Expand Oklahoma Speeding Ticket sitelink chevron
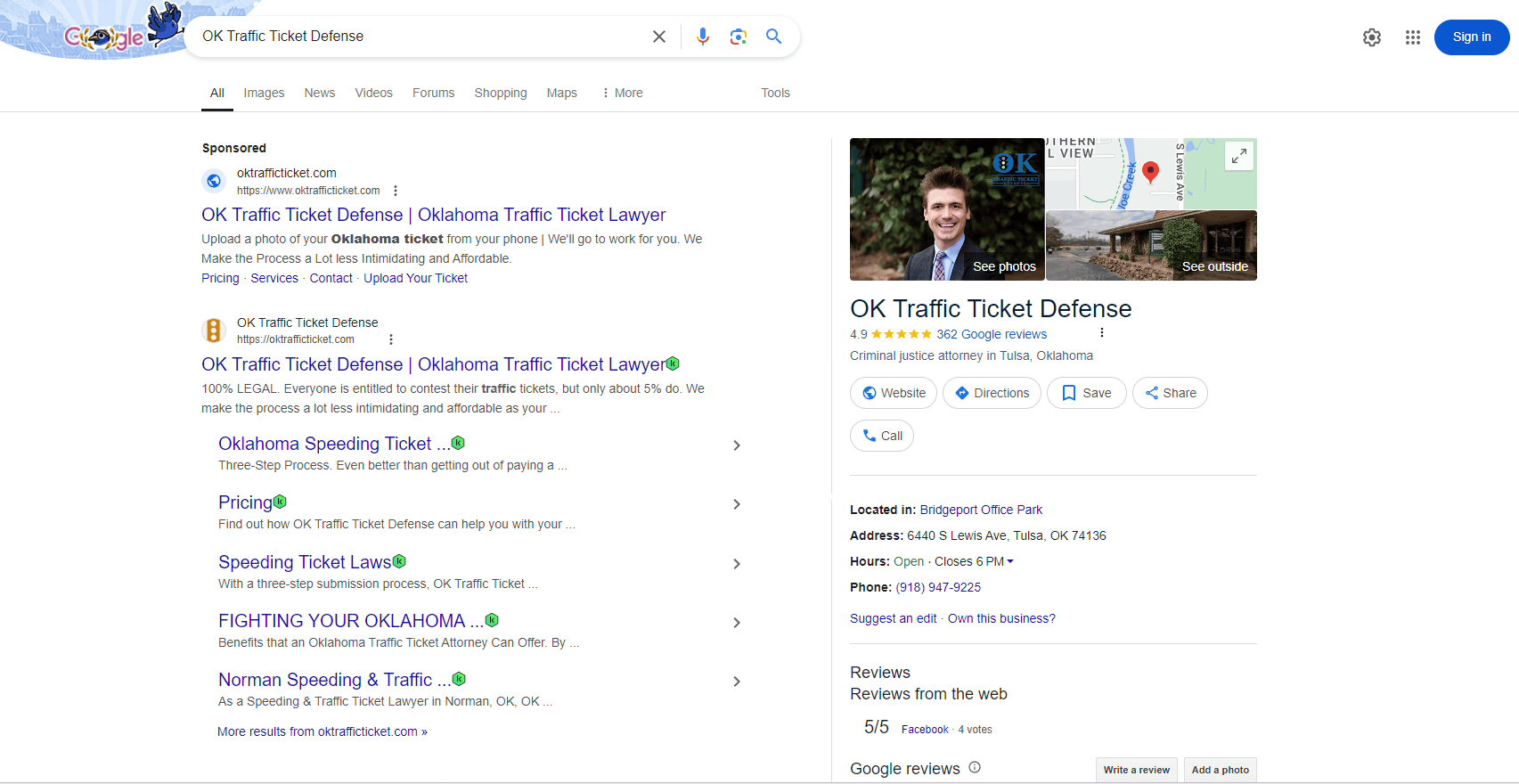1519x784 pixels. pyautogui.click(x=737, y=445)
